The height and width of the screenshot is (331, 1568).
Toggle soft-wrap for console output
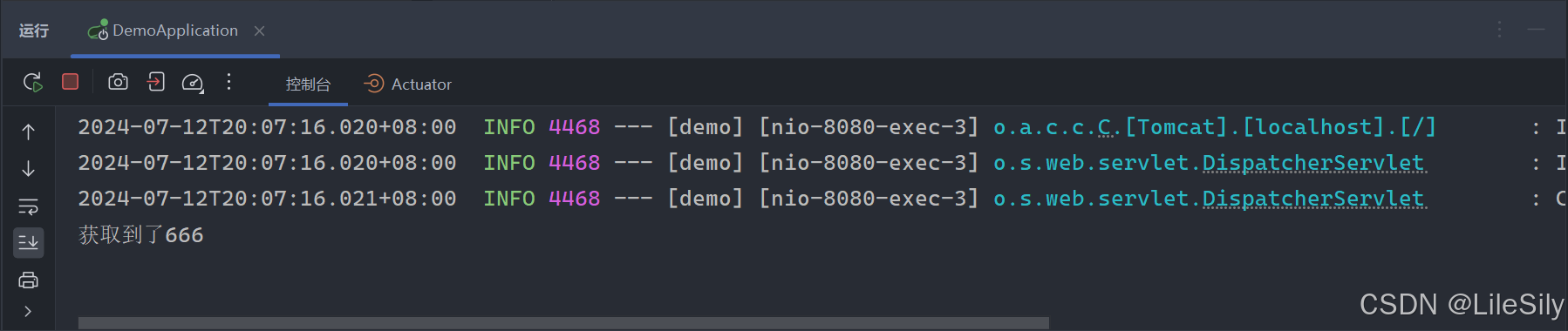(28, 206)
